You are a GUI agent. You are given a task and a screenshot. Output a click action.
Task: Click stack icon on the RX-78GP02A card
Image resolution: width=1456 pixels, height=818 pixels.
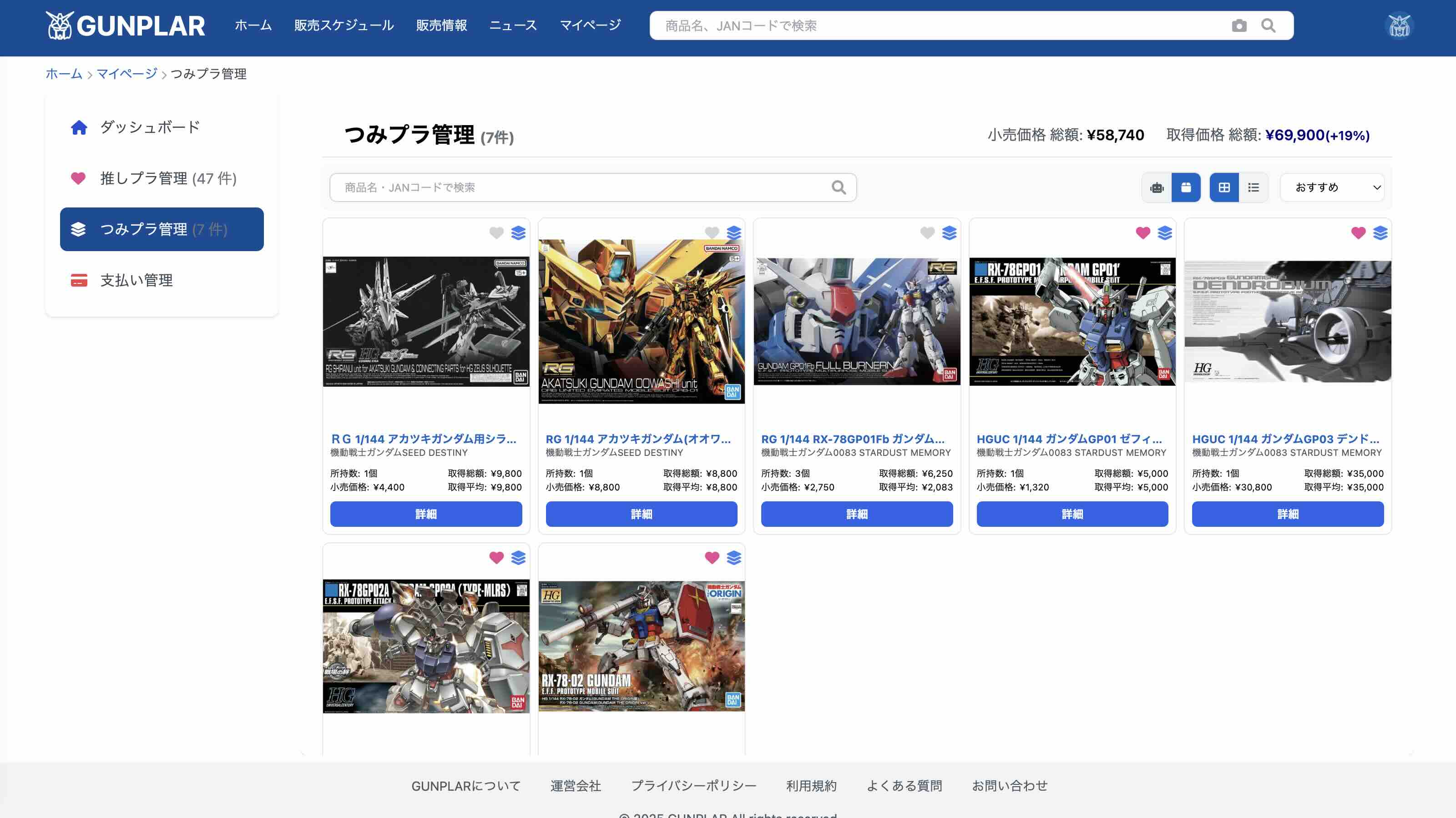pyautogui.click(x=518, y=558)
